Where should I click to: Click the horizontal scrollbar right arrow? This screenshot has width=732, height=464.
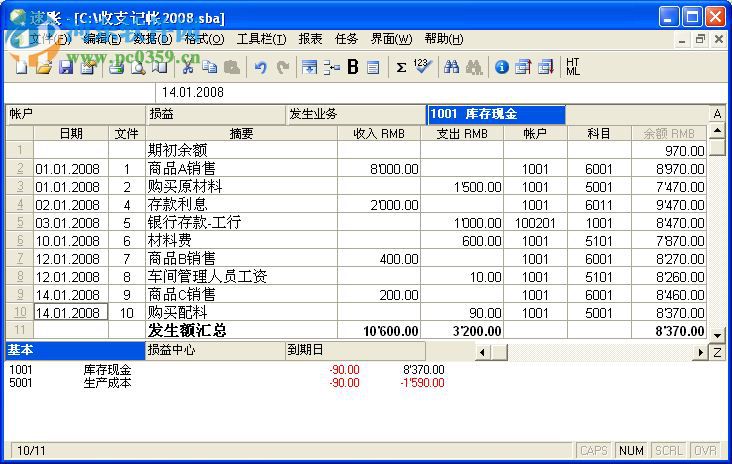pyautogui.click(x=700, y=352)
